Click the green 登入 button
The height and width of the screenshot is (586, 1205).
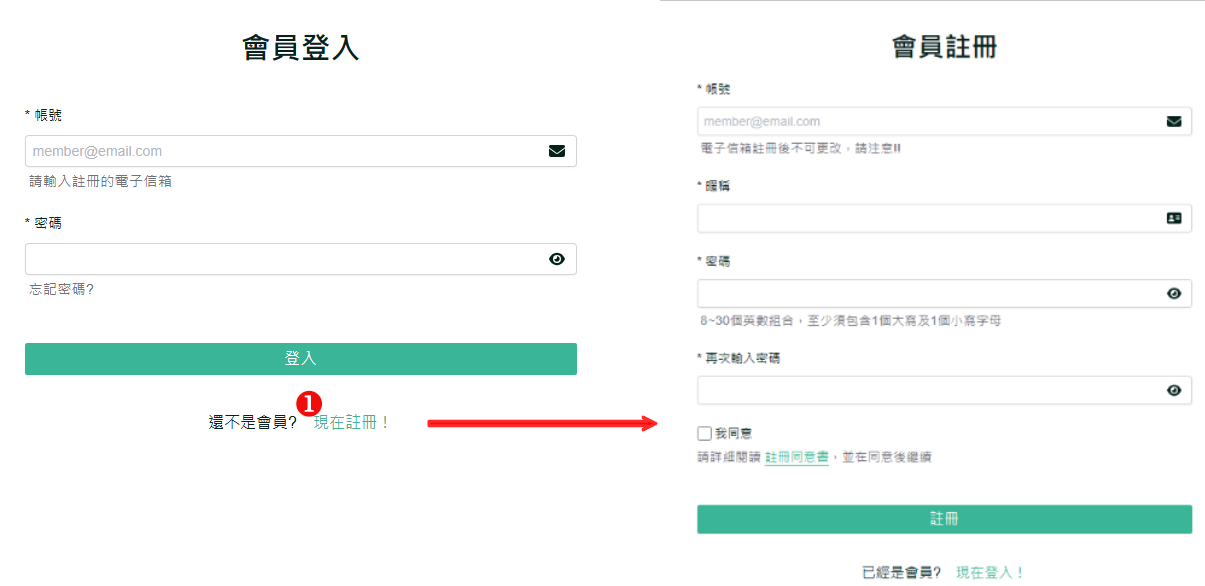point(301,359)
